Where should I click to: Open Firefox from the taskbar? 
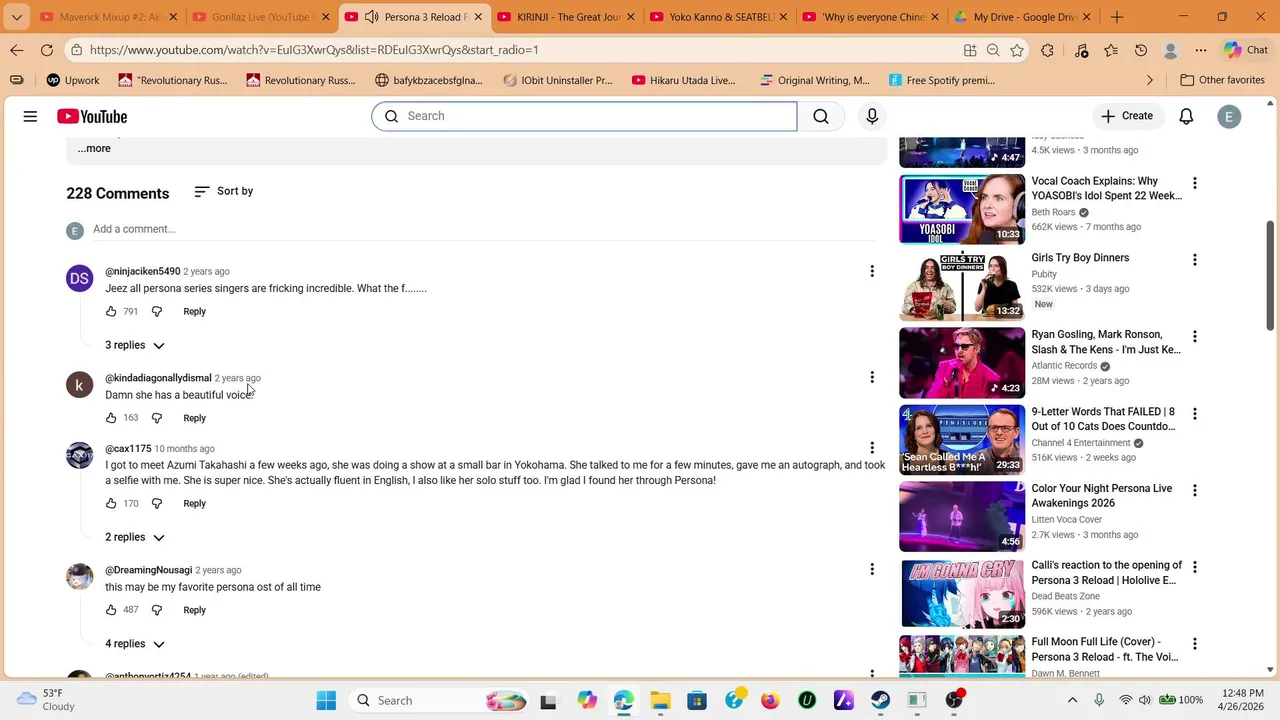tap(770, 700)
